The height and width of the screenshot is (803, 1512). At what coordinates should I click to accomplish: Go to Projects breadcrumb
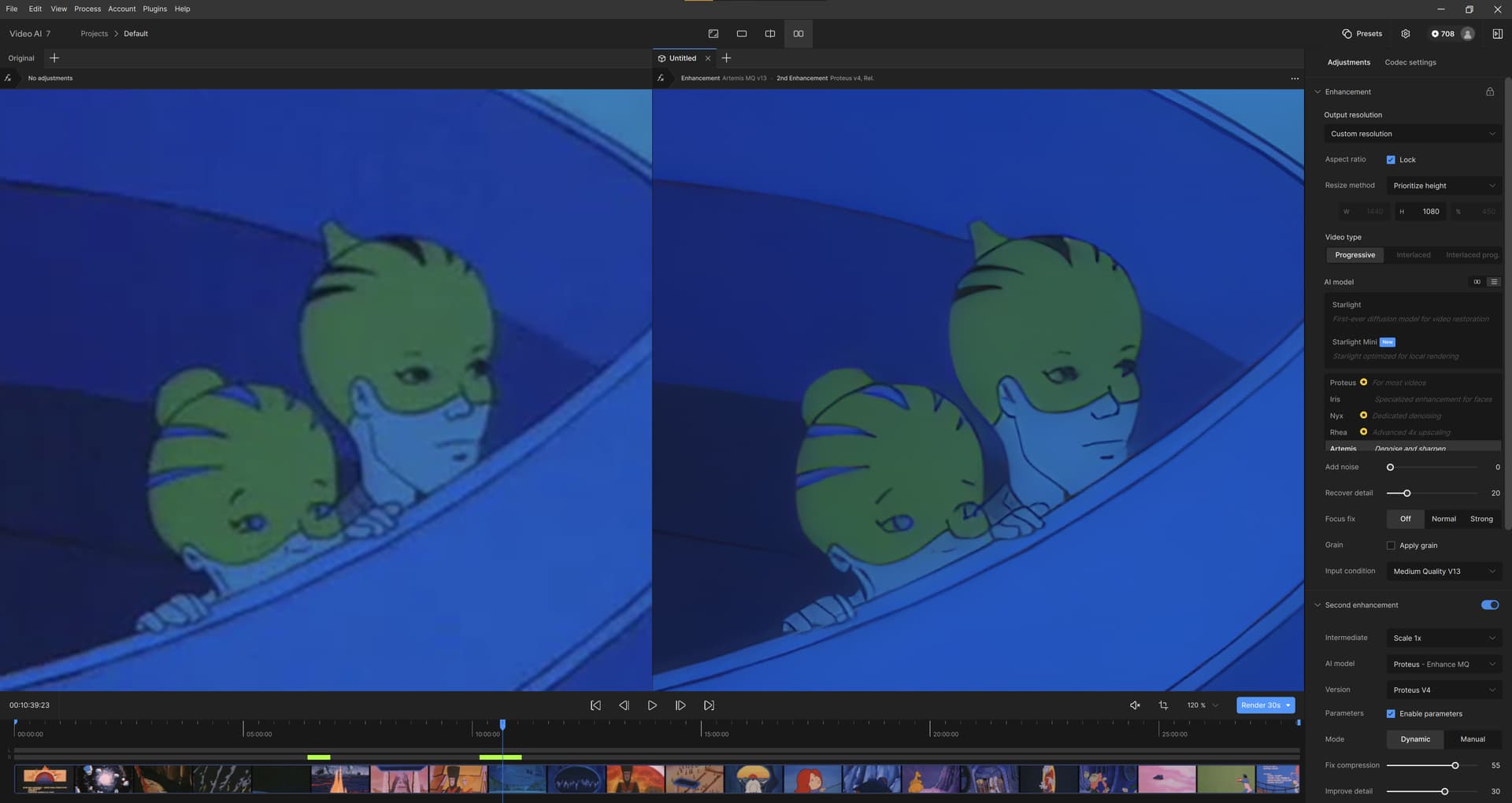(94, 34)
